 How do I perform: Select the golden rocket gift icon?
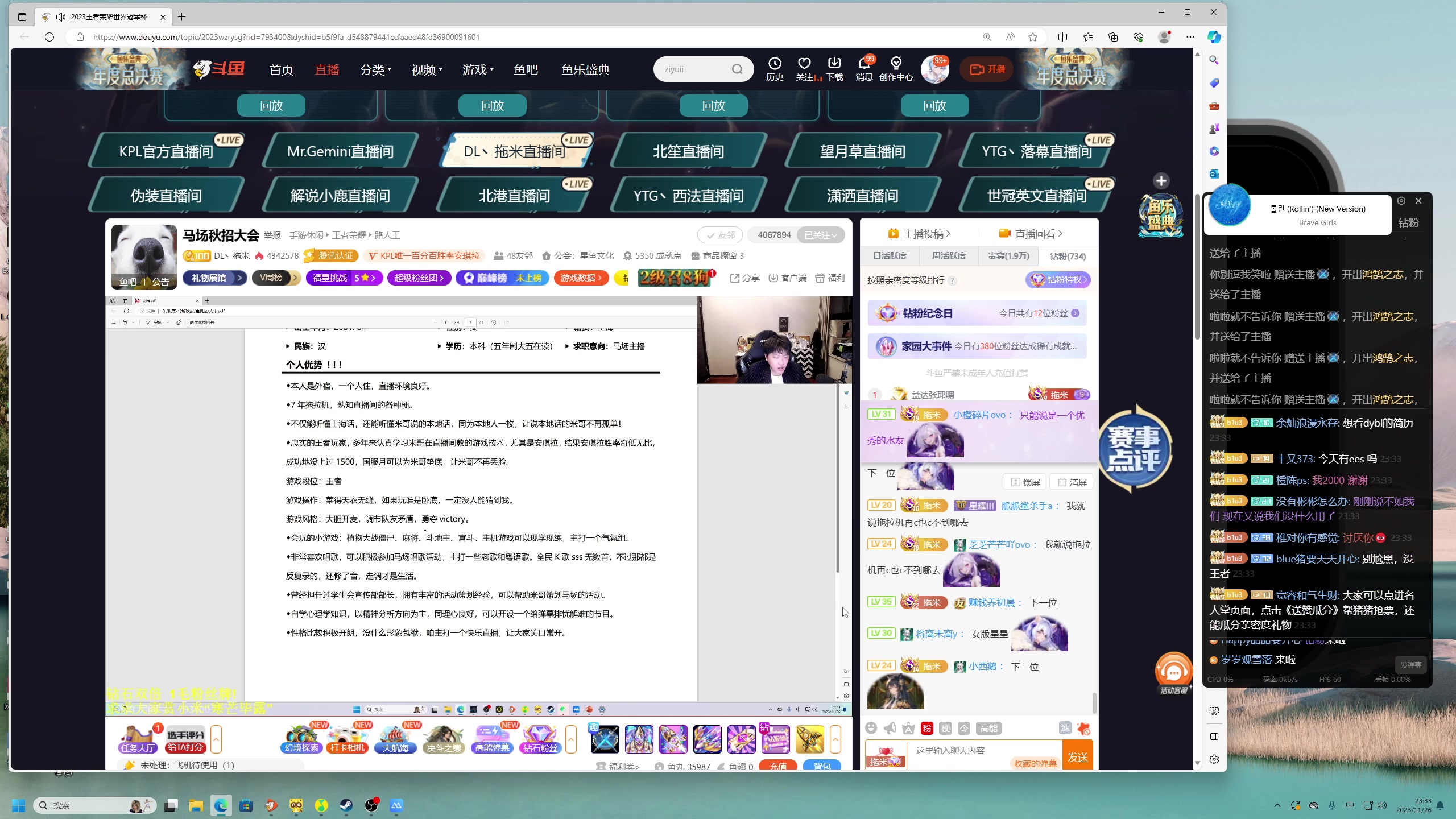click(x=810, y=739)
